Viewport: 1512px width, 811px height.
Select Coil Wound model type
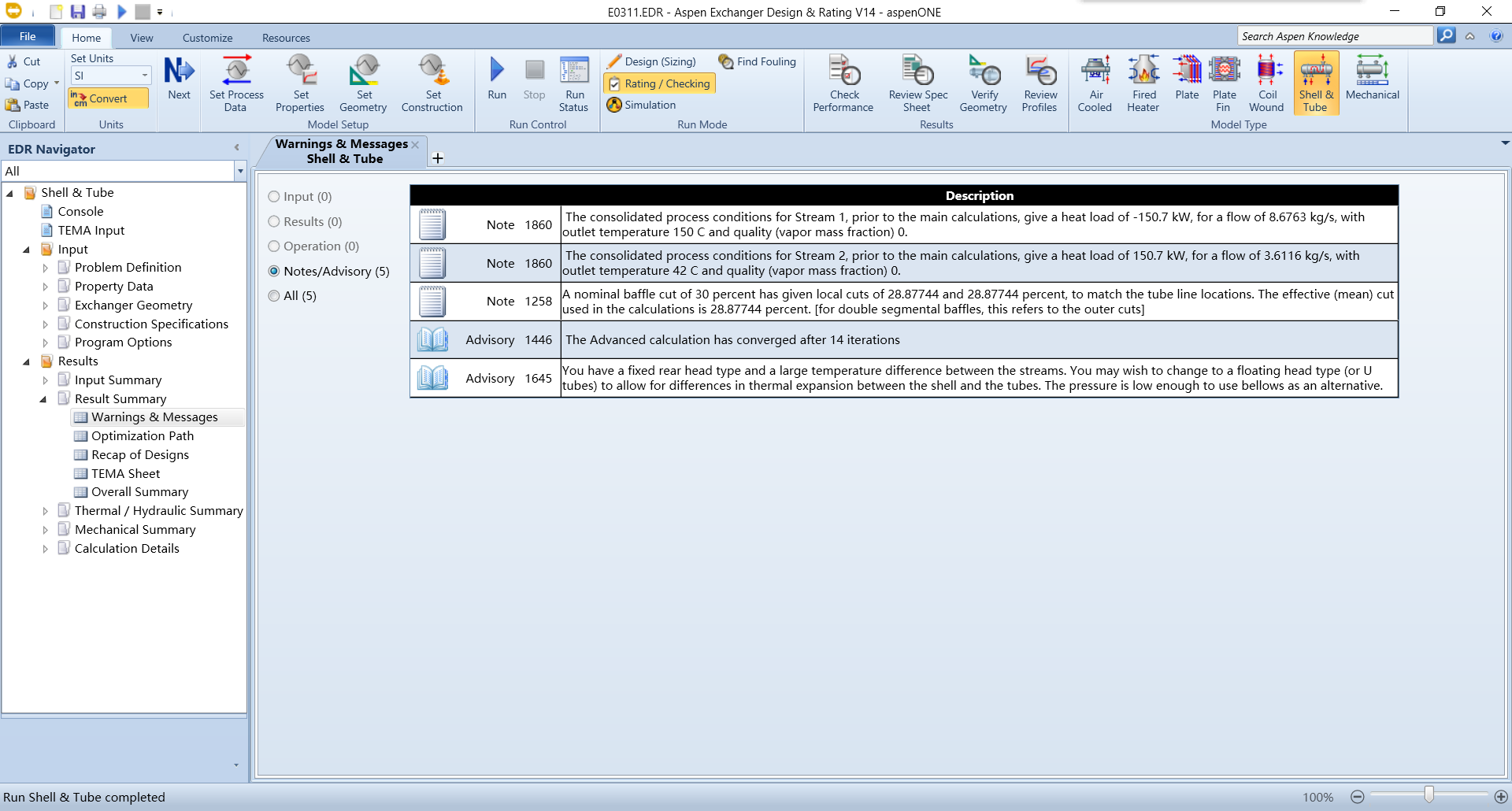1266,83
